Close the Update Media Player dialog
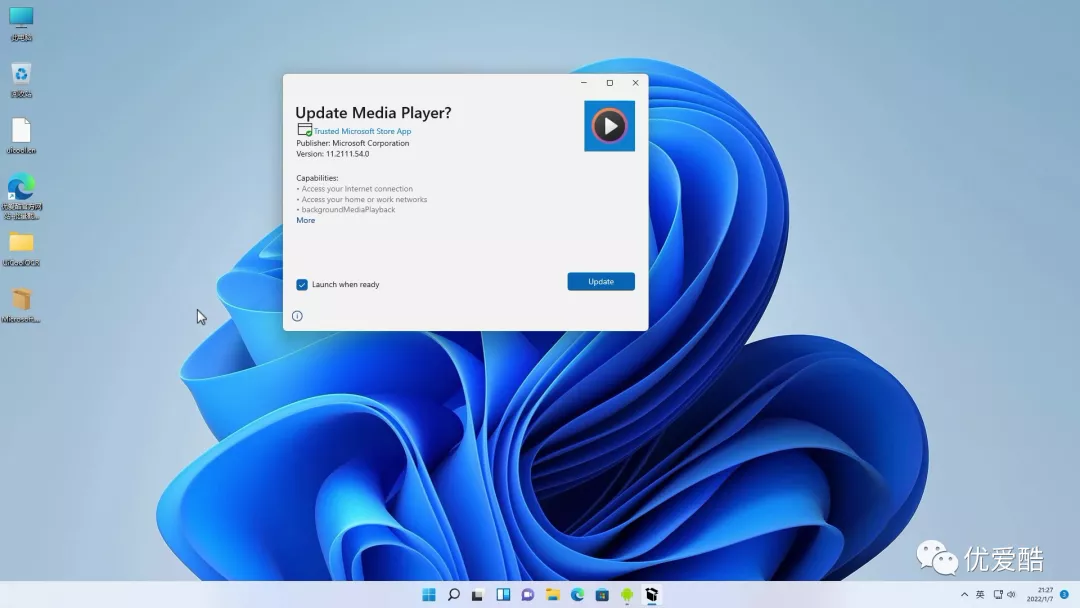 635,83
